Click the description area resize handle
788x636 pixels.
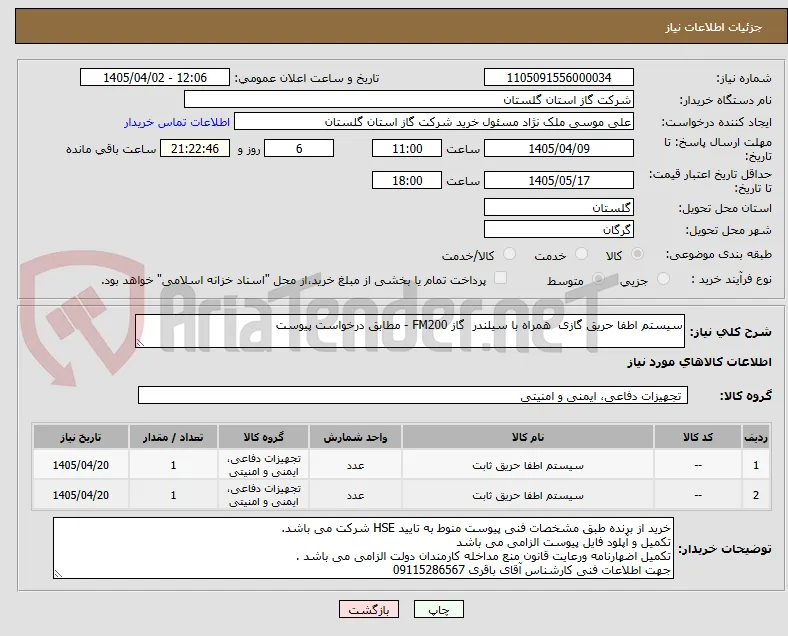[x=140, y=342]
